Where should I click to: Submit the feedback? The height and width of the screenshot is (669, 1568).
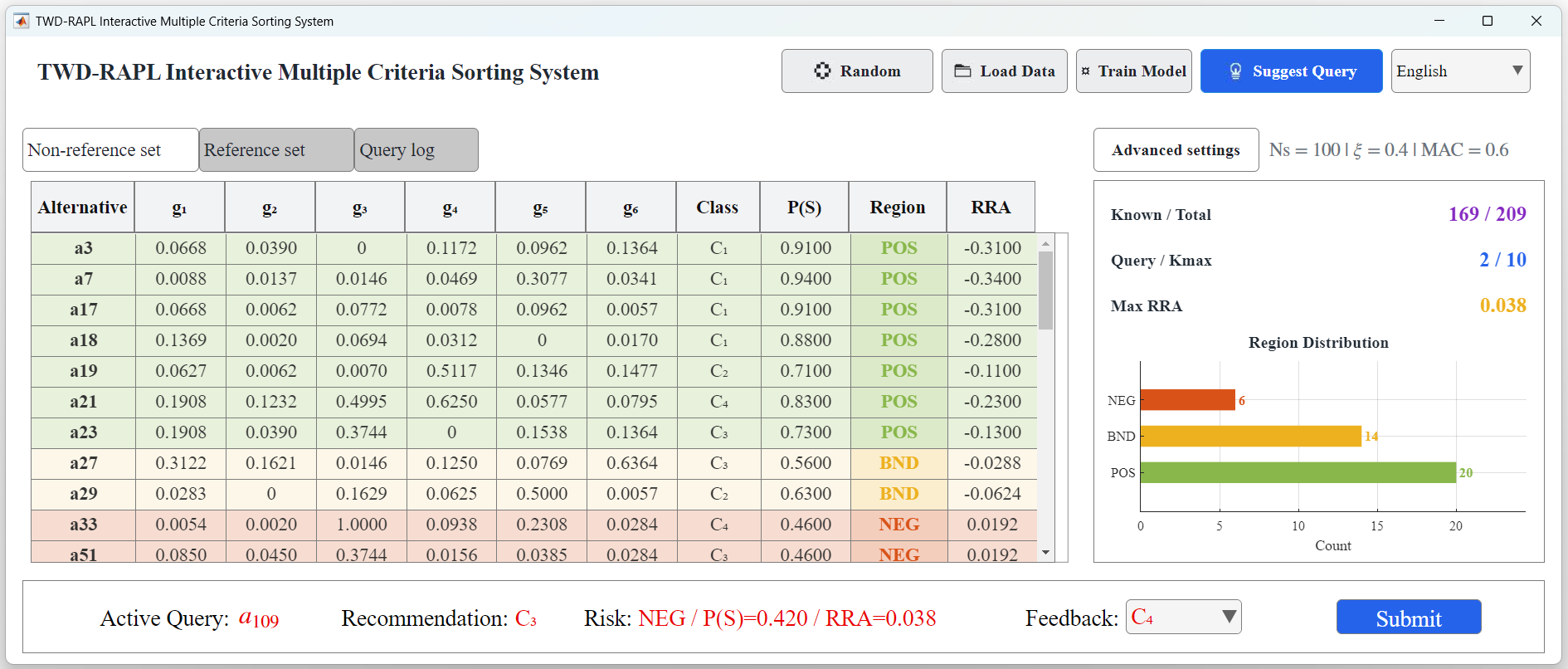1409,617
